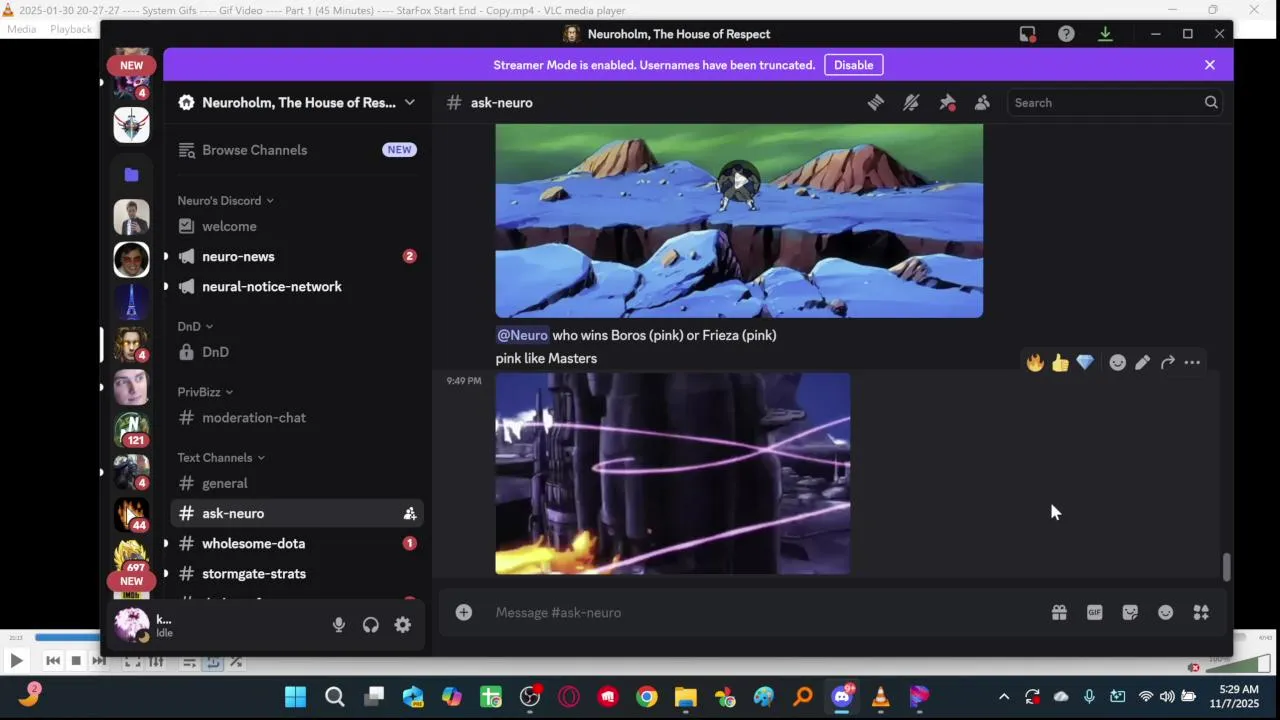The height and width of the screenshot is (720, 1280).
Task: Open notification settings bell icon
Action: 911,102
